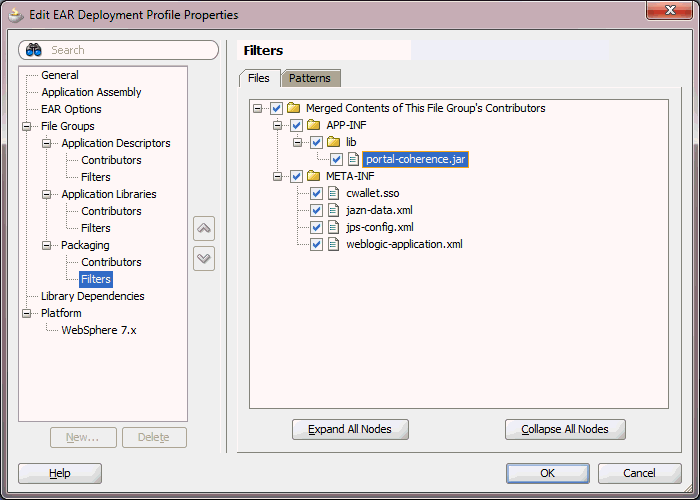Close the Edit EAR Deployment Profile dialog
700x500 pixels.
(x=670, y=11)
